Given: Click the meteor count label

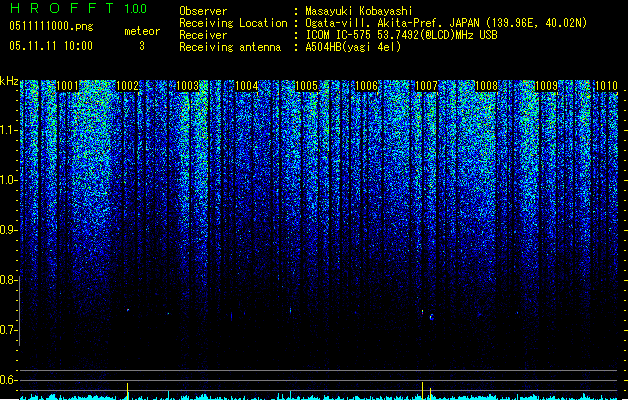Looking at the screenshot, I should tap(142, 31).
